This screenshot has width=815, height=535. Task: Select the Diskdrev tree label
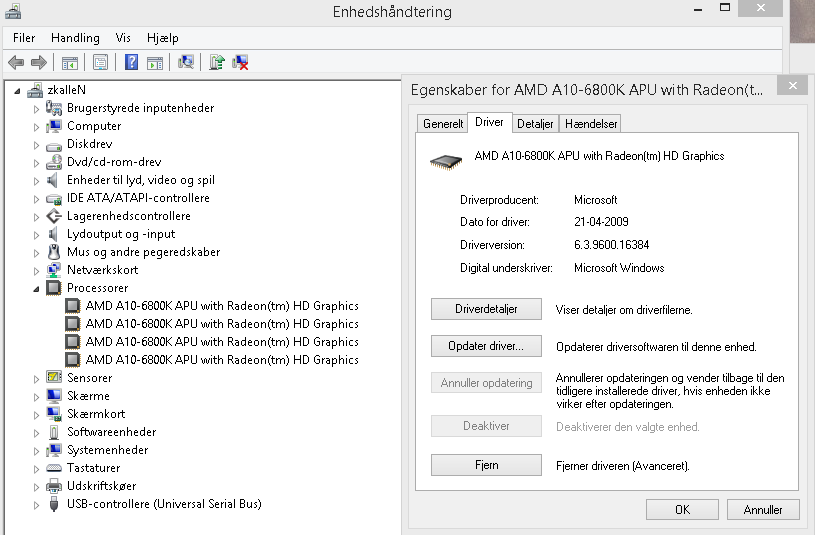click(89, 144)
